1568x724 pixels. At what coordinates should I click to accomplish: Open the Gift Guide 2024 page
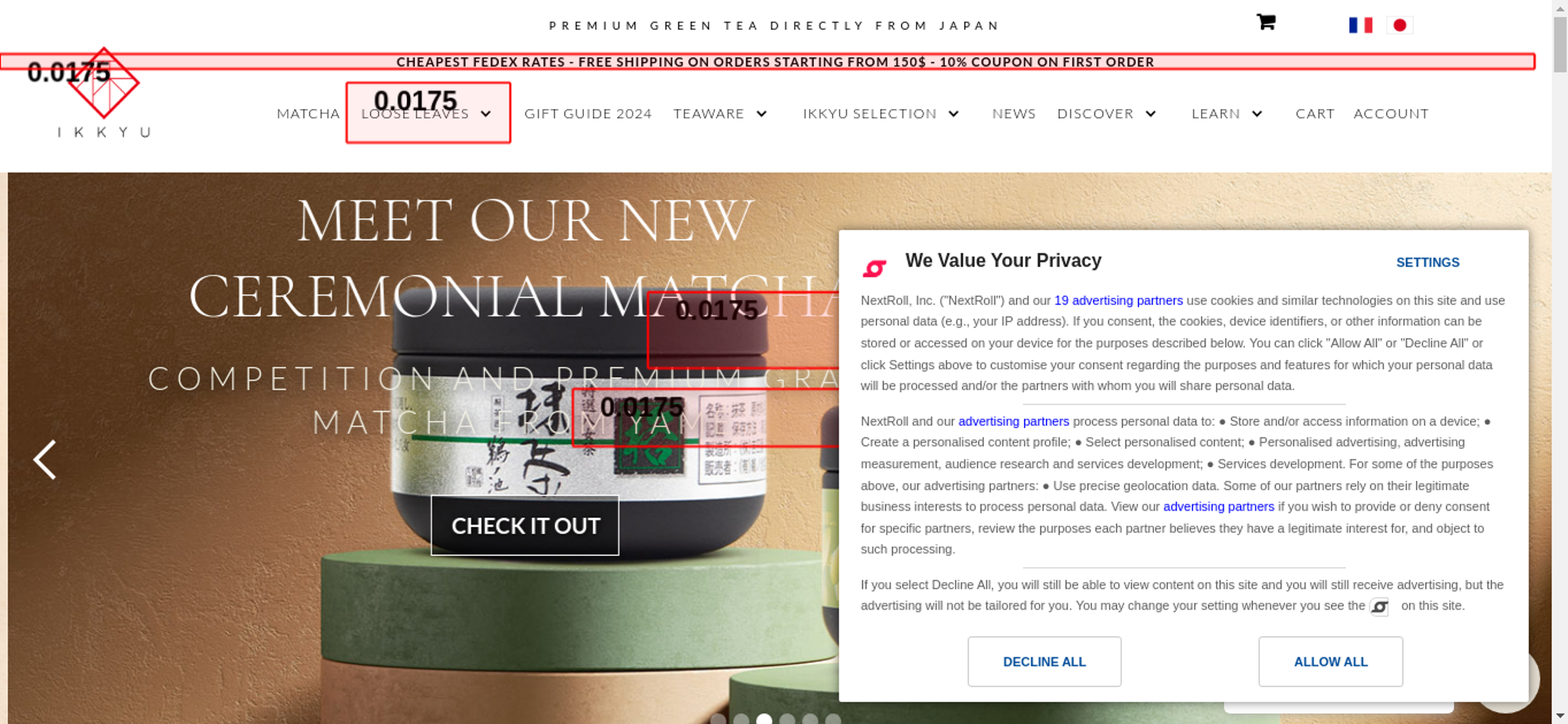[588, 114]
